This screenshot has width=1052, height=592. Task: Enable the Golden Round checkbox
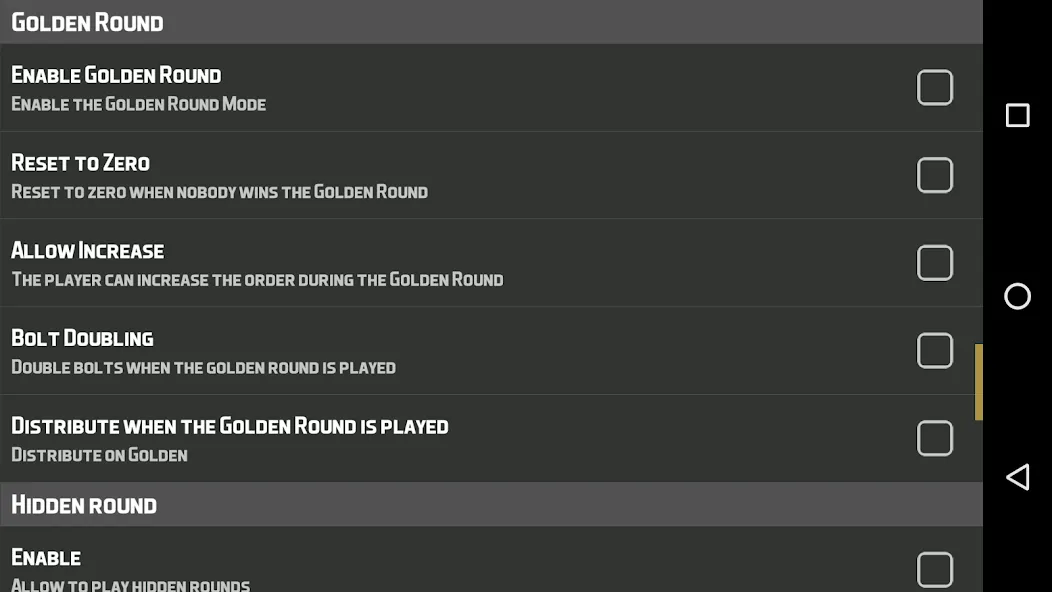coord(934,88)
